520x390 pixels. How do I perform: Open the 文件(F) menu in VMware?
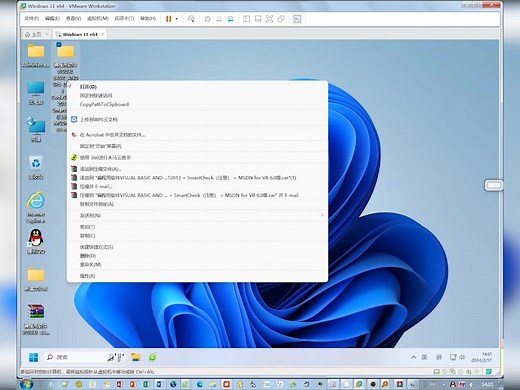pyautogui.click(x=32, y=19)
